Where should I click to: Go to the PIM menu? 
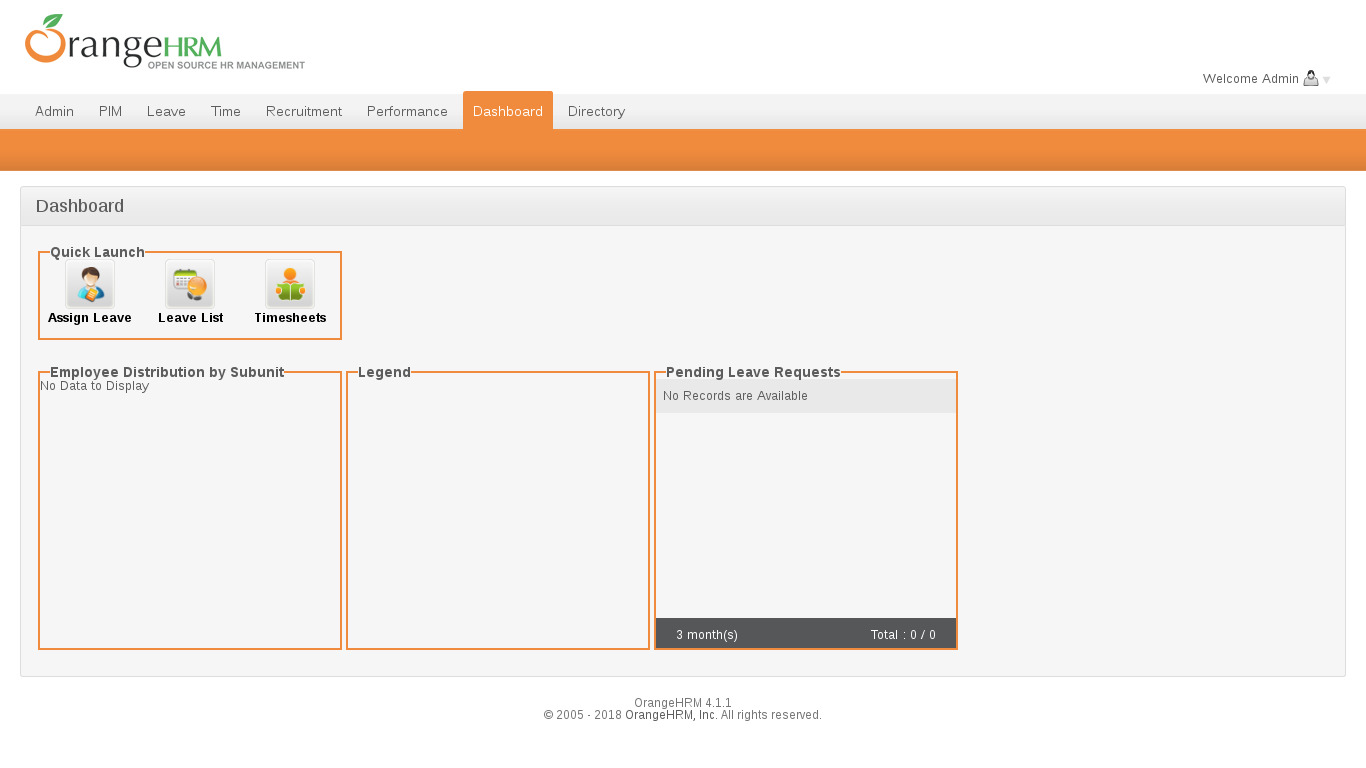110,111
